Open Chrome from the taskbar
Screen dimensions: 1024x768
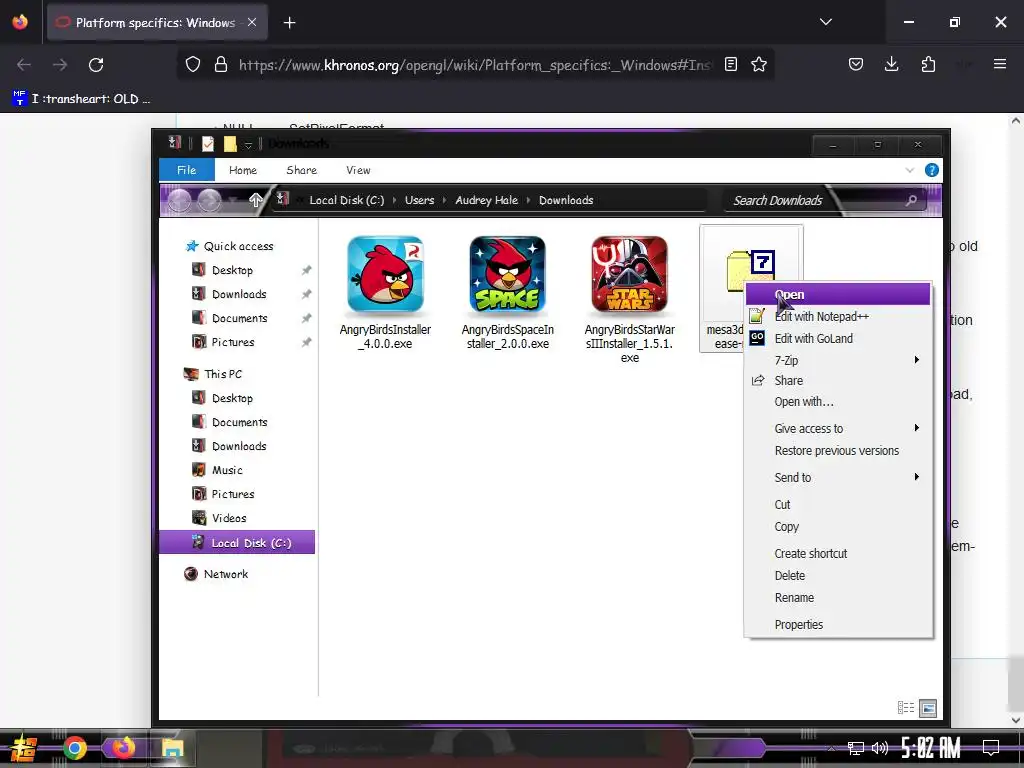(x=74, y=748)
